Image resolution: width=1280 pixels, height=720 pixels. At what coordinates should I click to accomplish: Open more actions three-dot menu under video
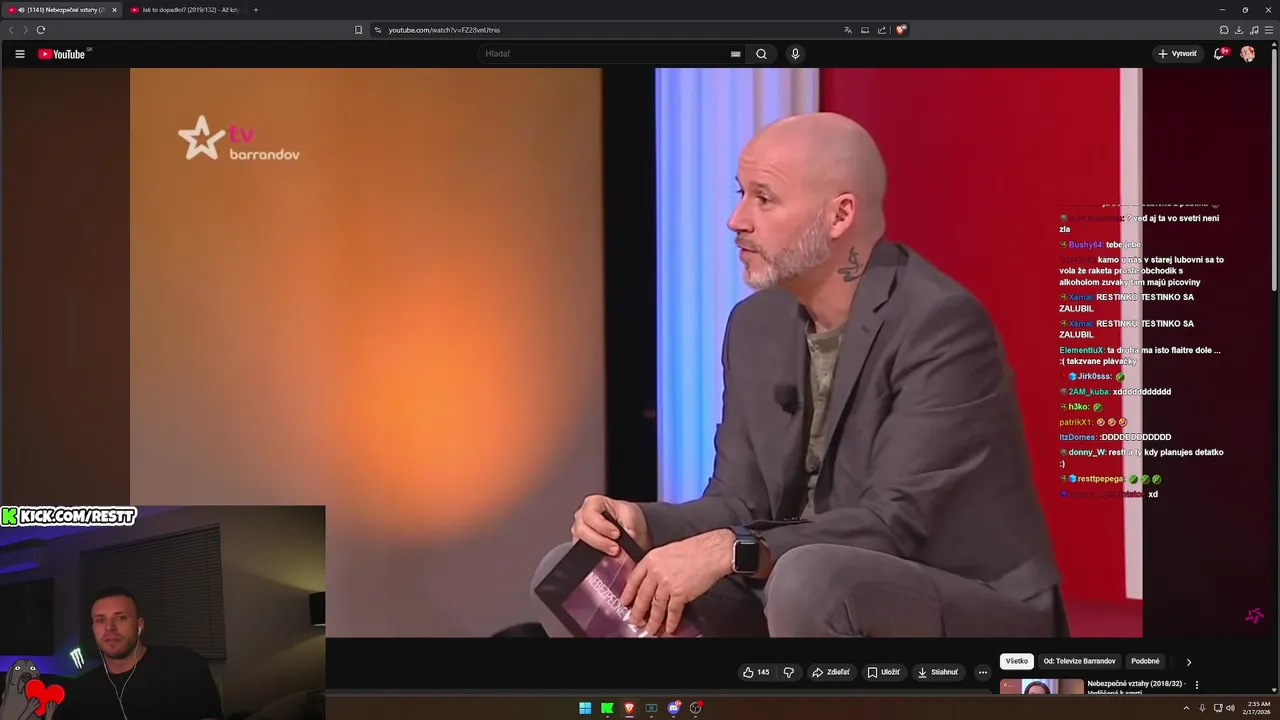pyautogui.click(x=982, y=672)
